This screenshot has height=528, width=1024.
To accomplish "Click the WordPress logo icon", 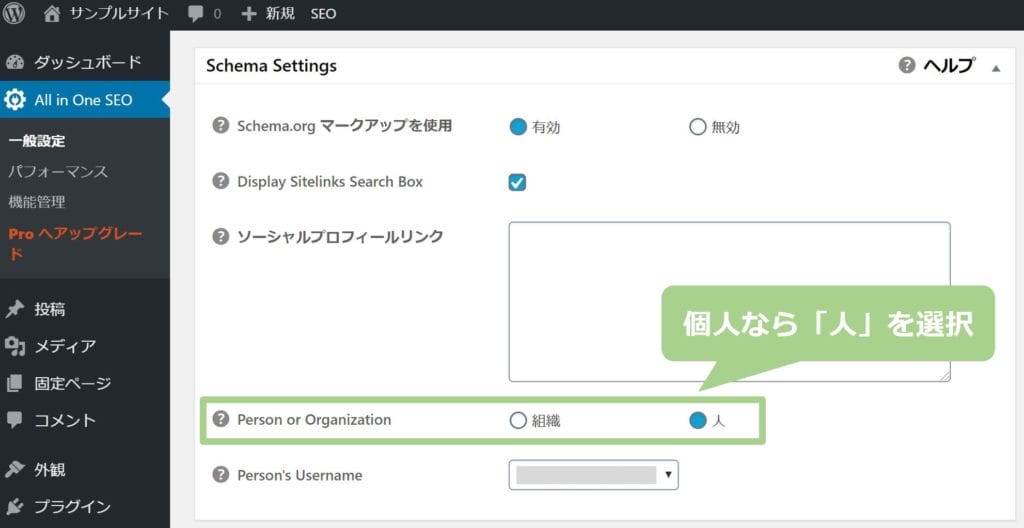I will pyautogui.click(x=14, y=13).
